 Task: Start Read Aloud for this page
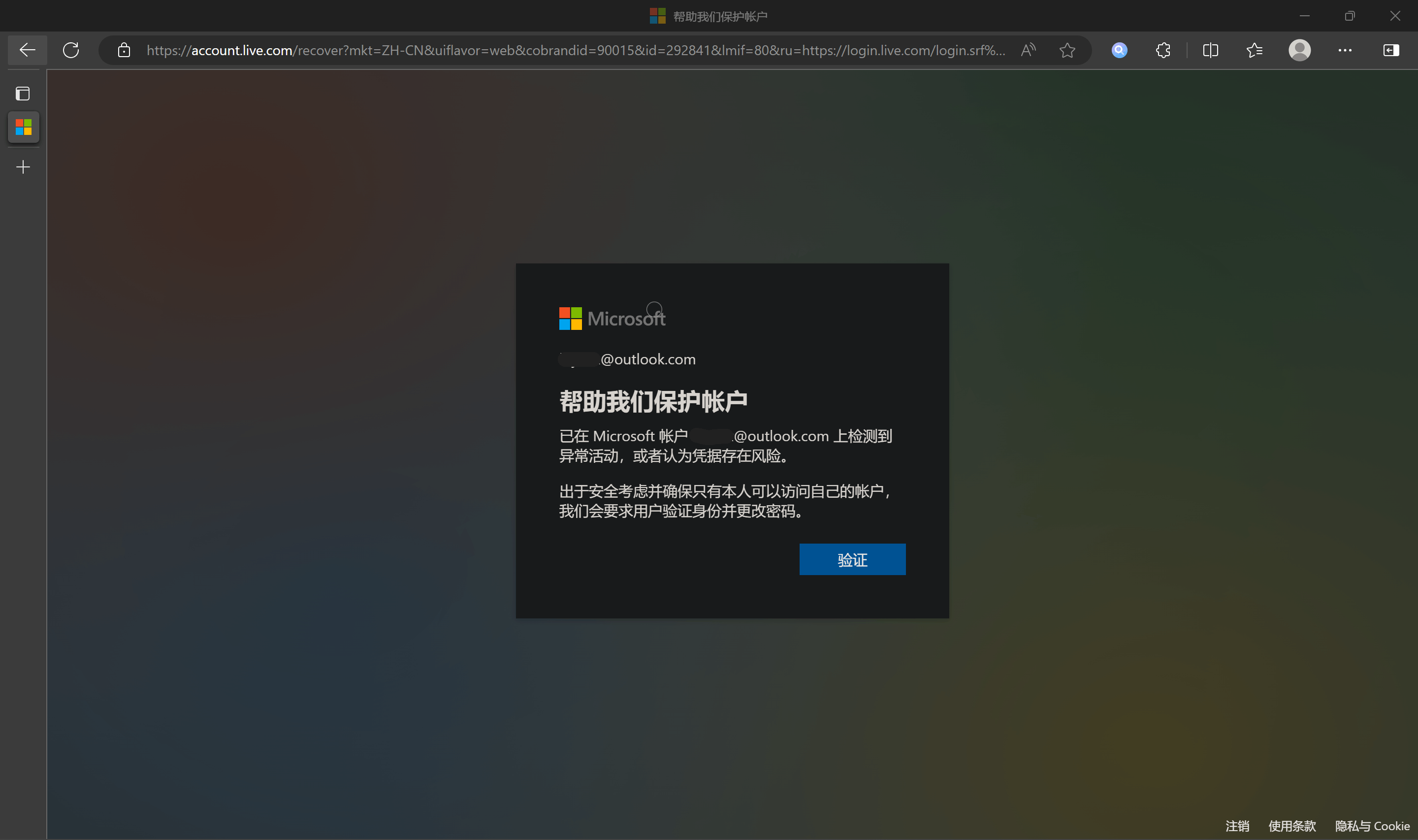pyautogui.click(x=1029, y=50)
